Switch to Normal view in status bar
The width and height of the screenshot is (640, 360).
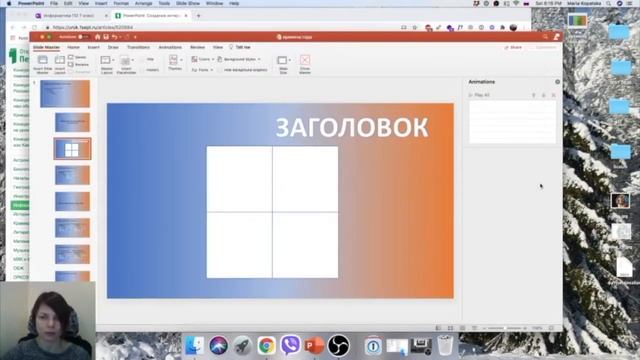(438, 328)
